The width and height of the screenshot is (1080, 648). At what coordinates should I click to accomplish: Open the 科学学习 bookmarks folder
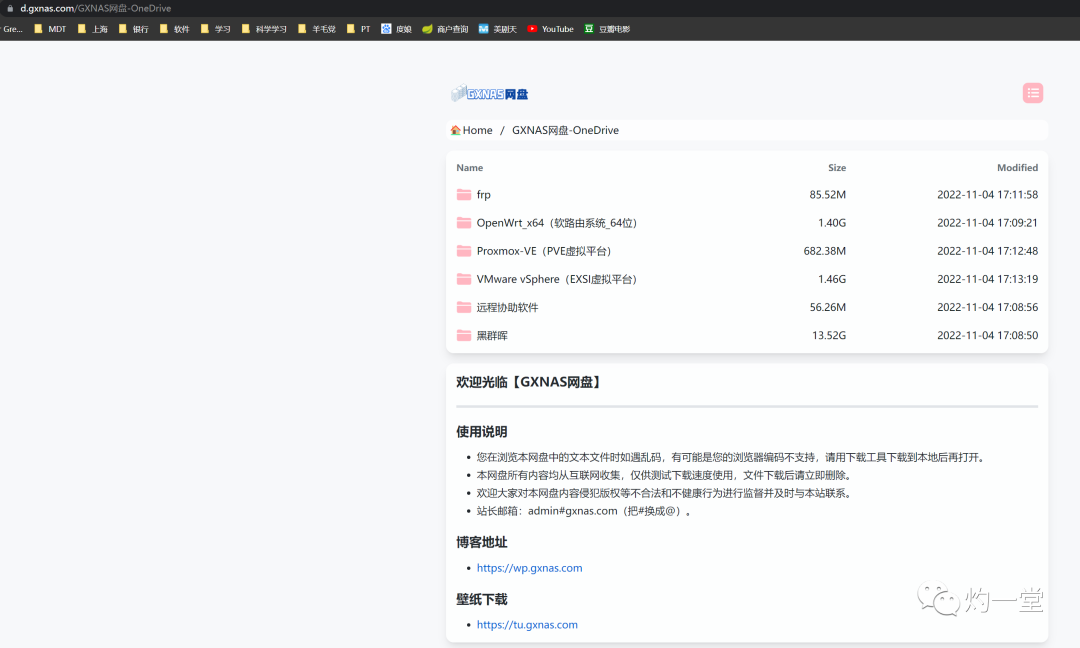coord(264,29)
